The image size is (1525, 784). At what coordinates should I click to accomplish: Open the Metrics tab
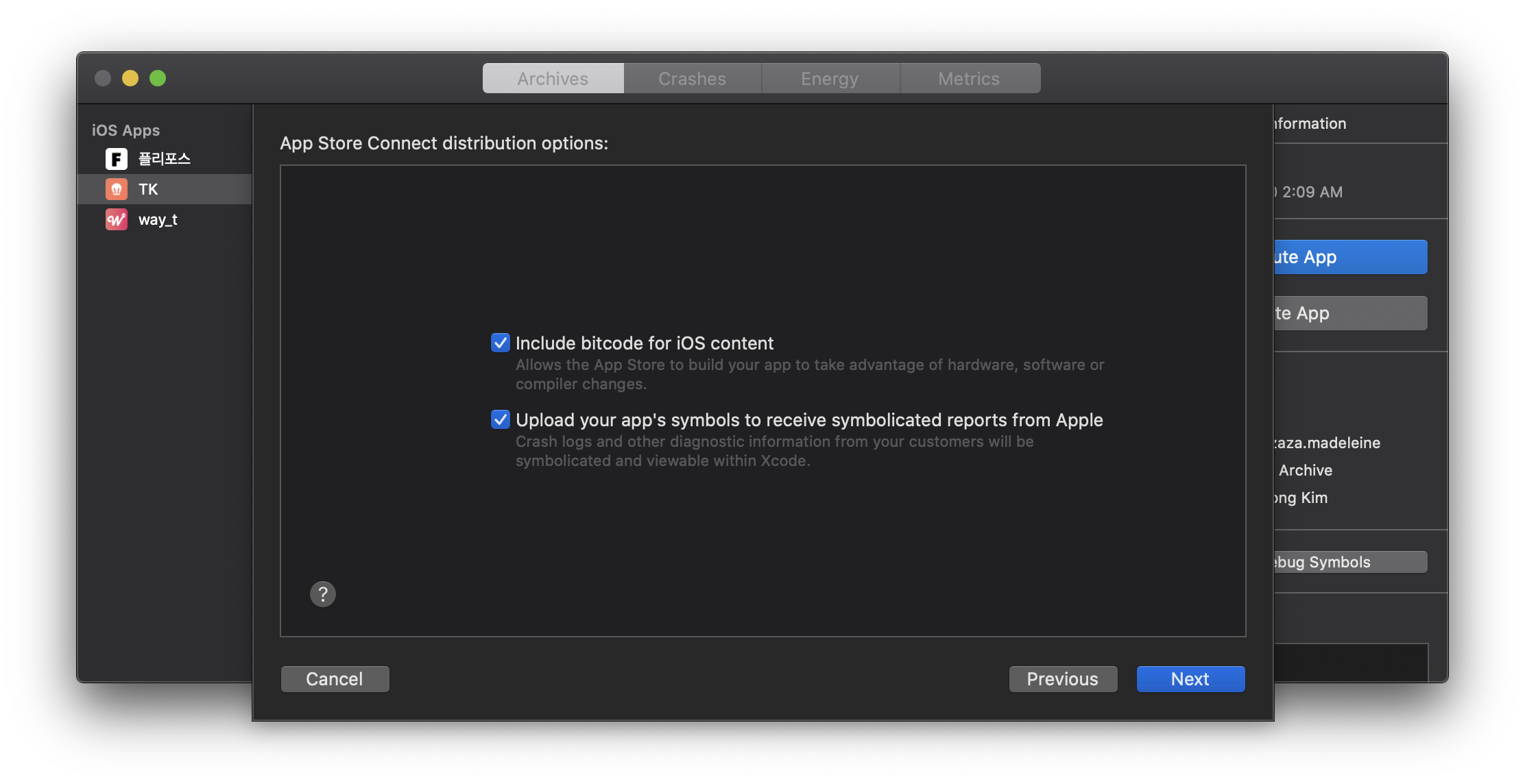pos(969,79)
